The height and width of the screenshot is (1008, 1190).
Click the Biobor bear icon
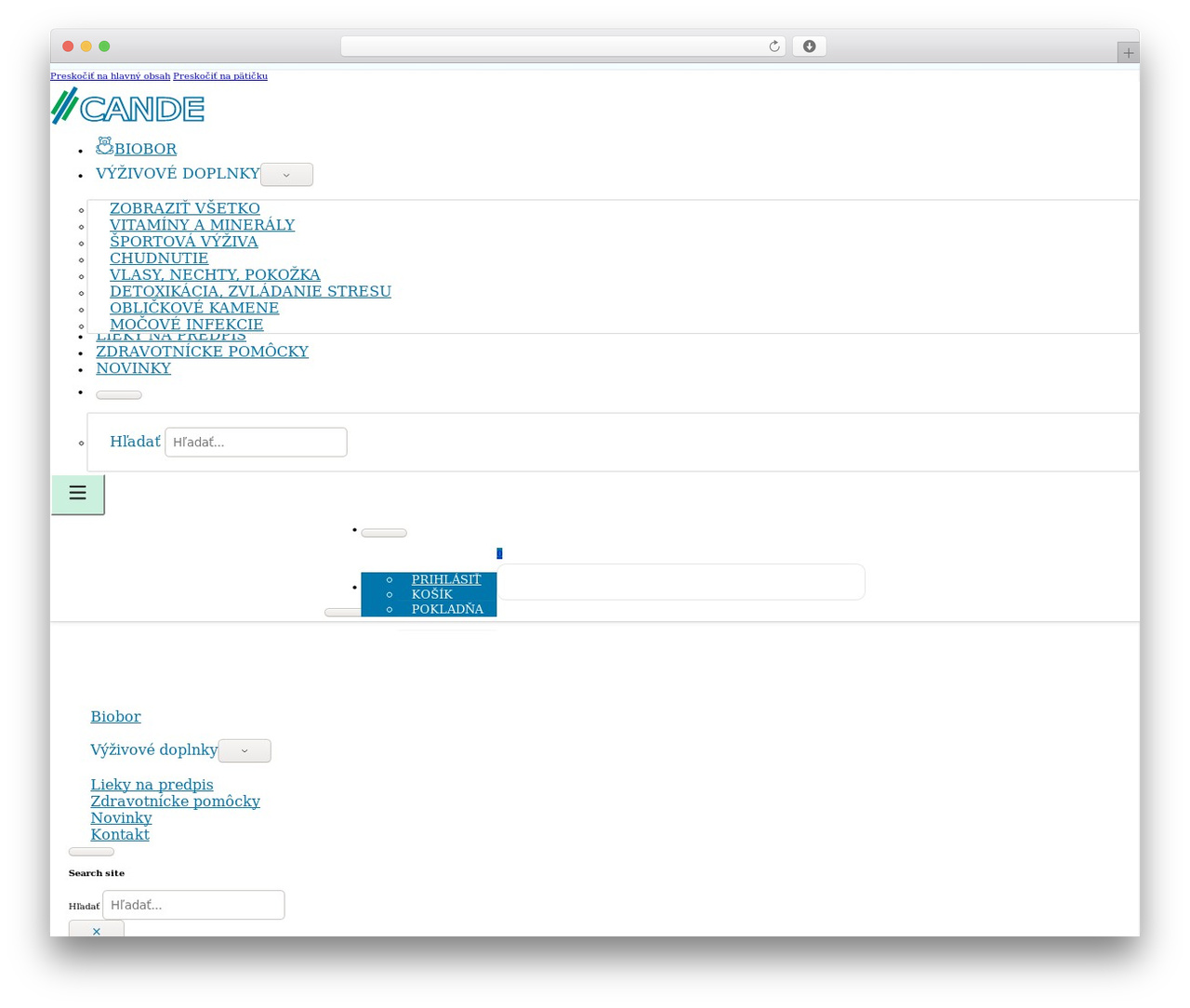pyautogui.click(x=104, y=146)
